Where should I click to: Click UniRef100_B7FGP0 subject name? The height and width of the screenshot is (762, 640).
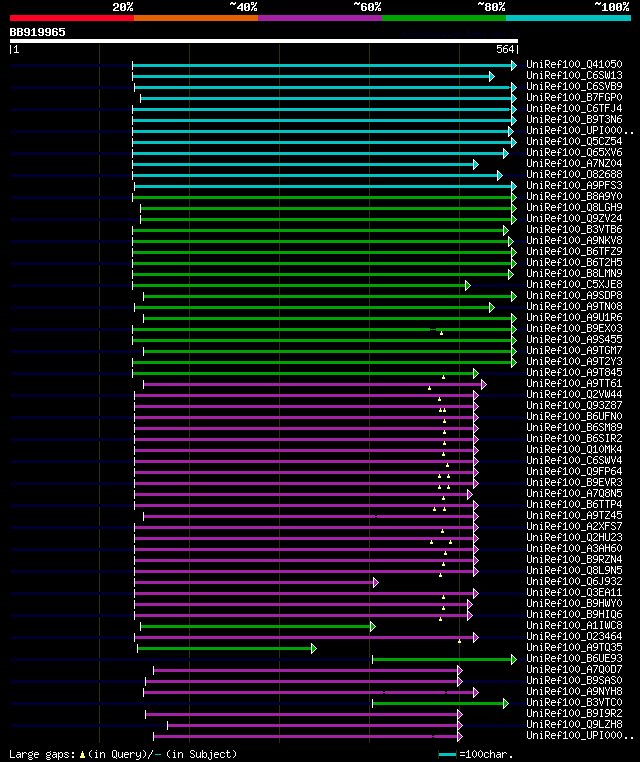point(574,98)
